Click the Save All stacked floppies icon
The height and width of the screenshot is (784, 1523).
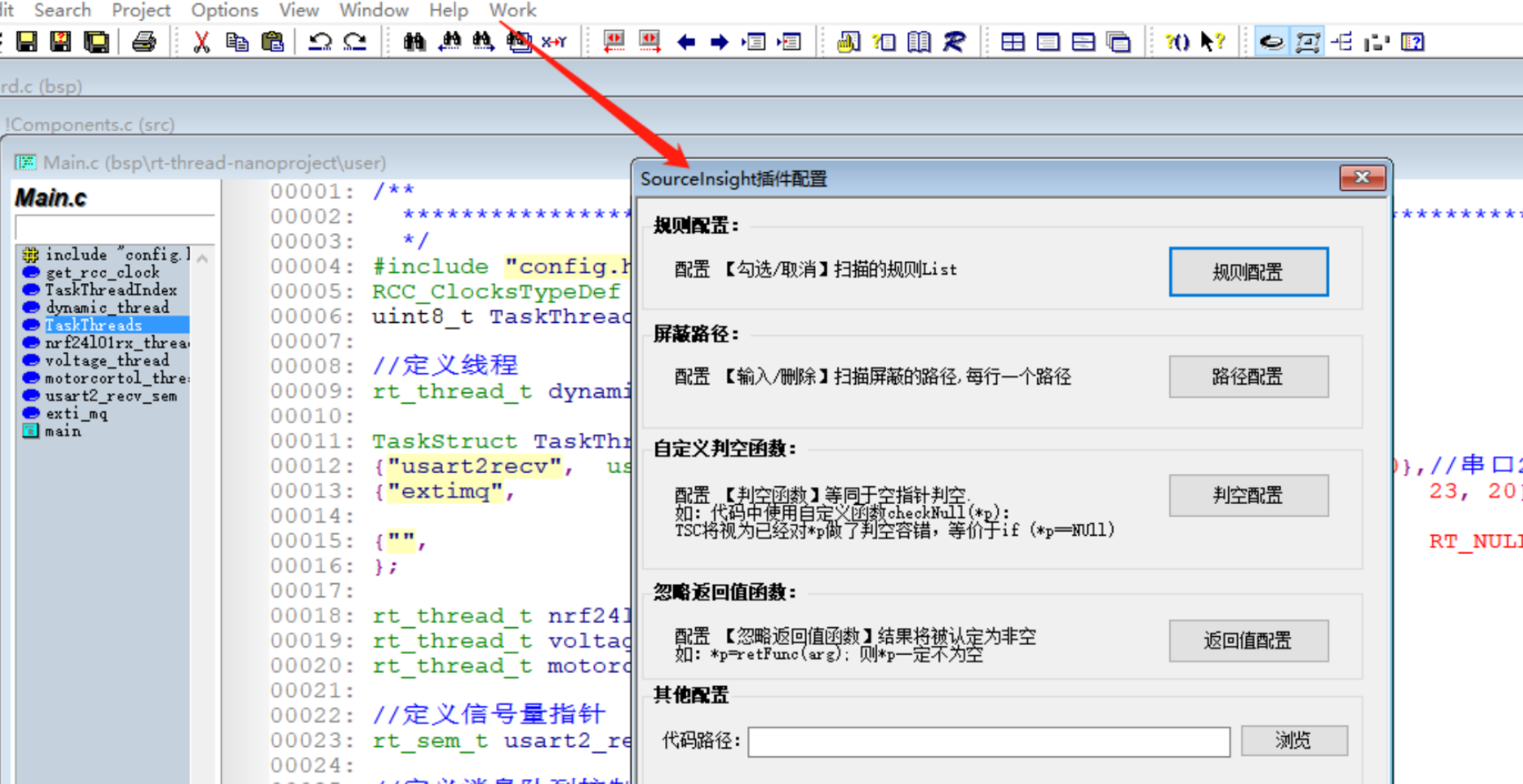pyautogui.click(x=96, y=41)
